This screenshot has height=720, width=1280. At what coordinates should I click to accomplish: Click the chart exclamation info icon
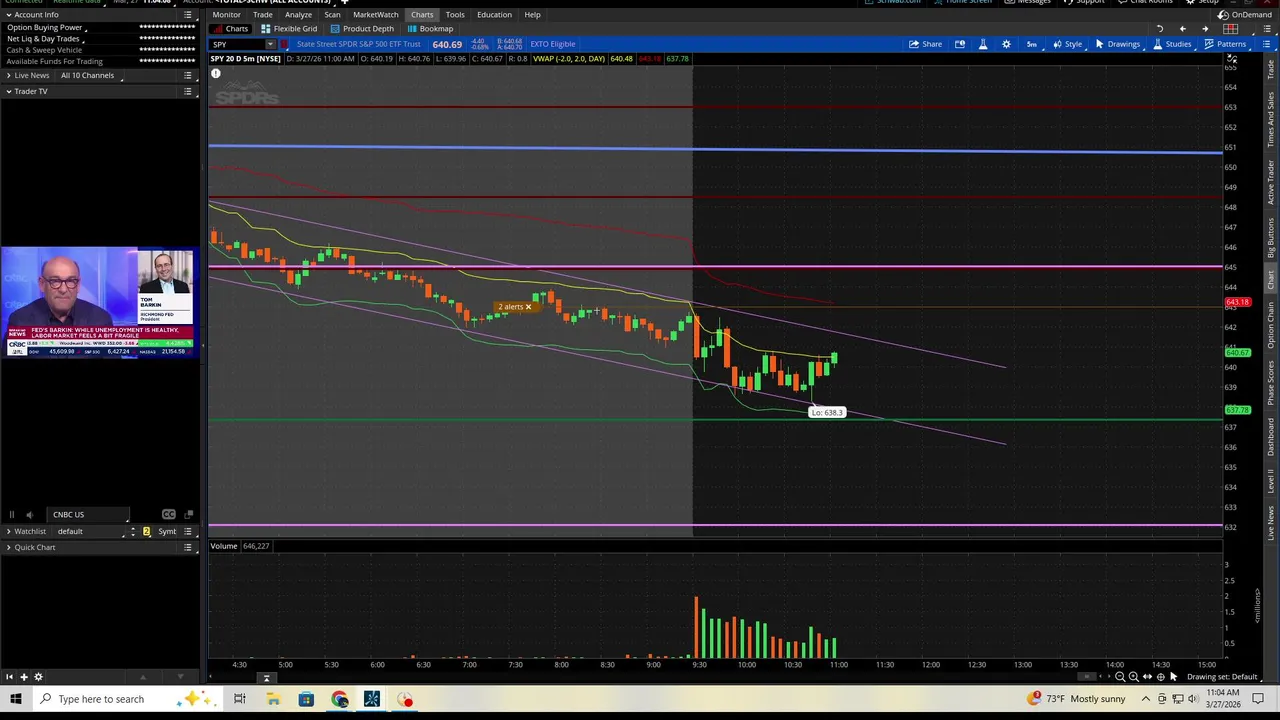coord(215,73)
